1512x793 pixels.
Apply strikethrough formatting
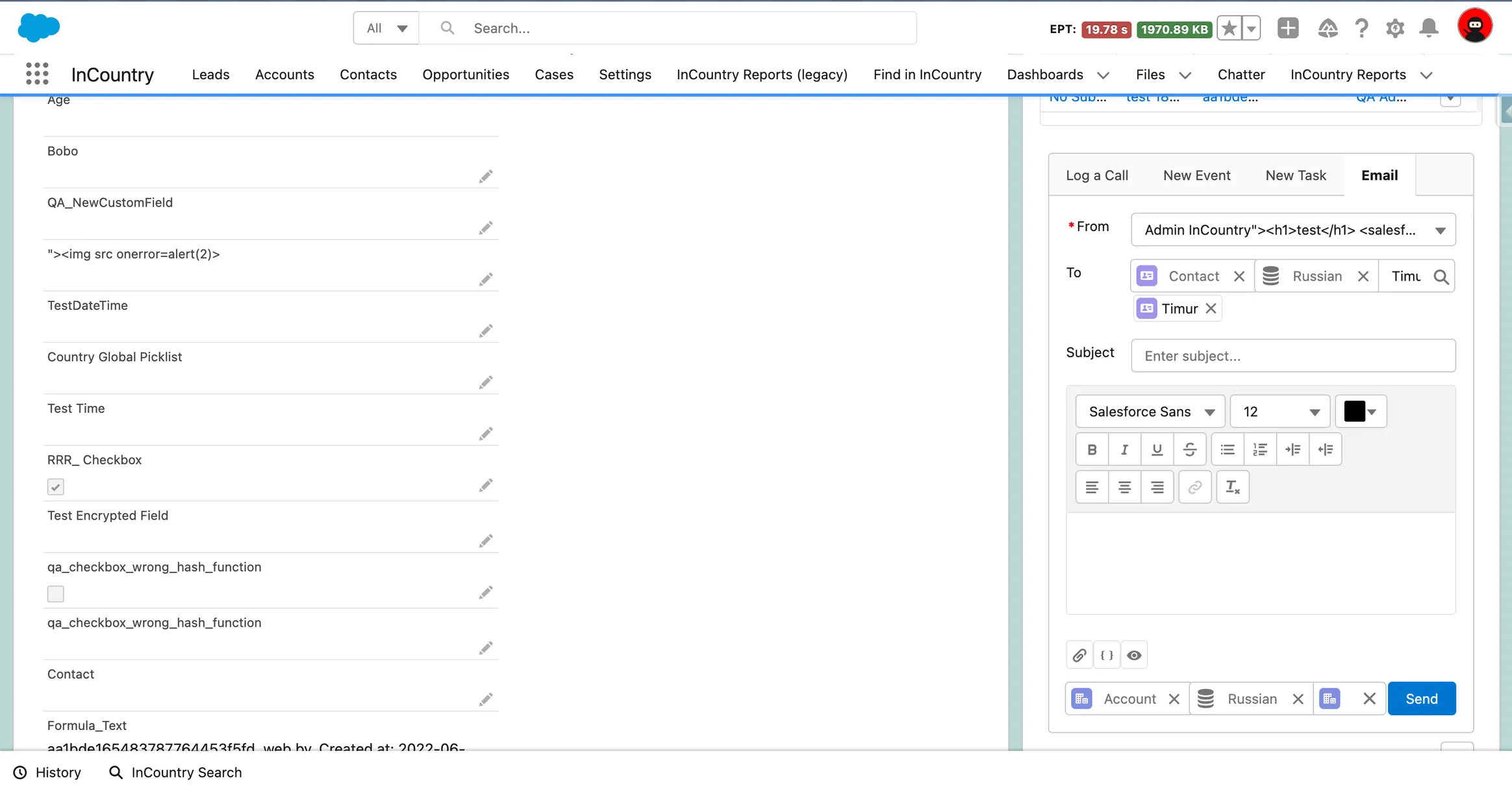tap(1191, 449)
